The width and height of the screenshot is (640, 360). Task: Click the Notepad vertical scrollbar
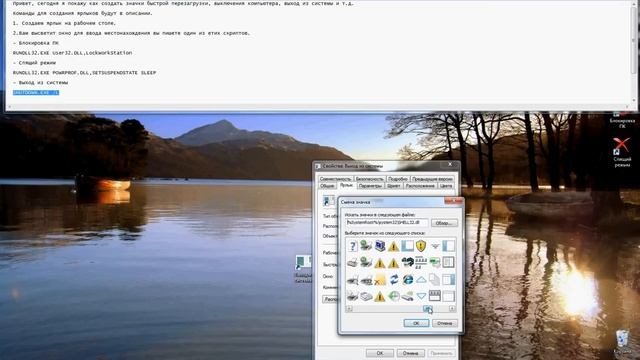pos(633,52)
